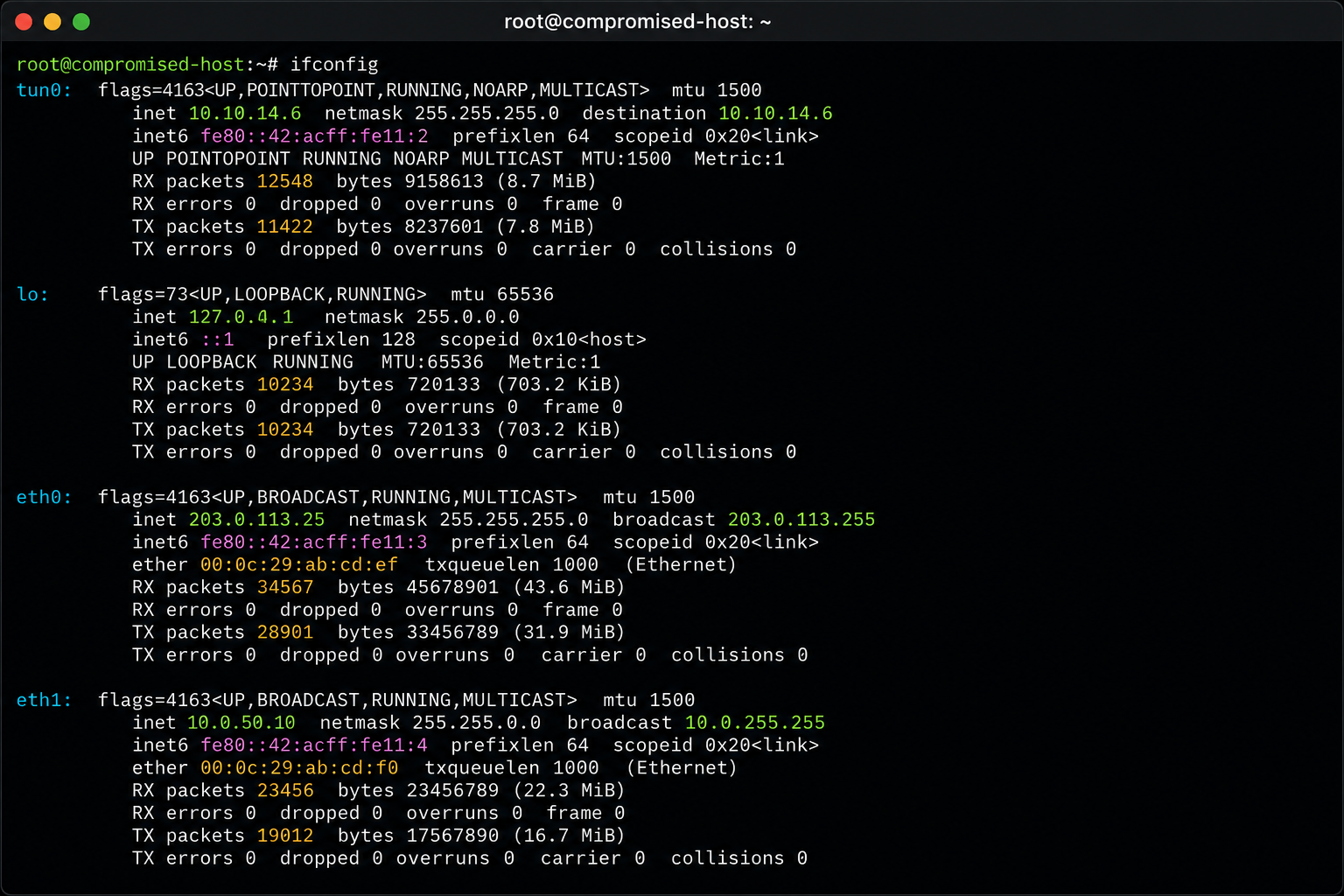
Task: Click the typed ifconfig command
Action: coord(334,65)
